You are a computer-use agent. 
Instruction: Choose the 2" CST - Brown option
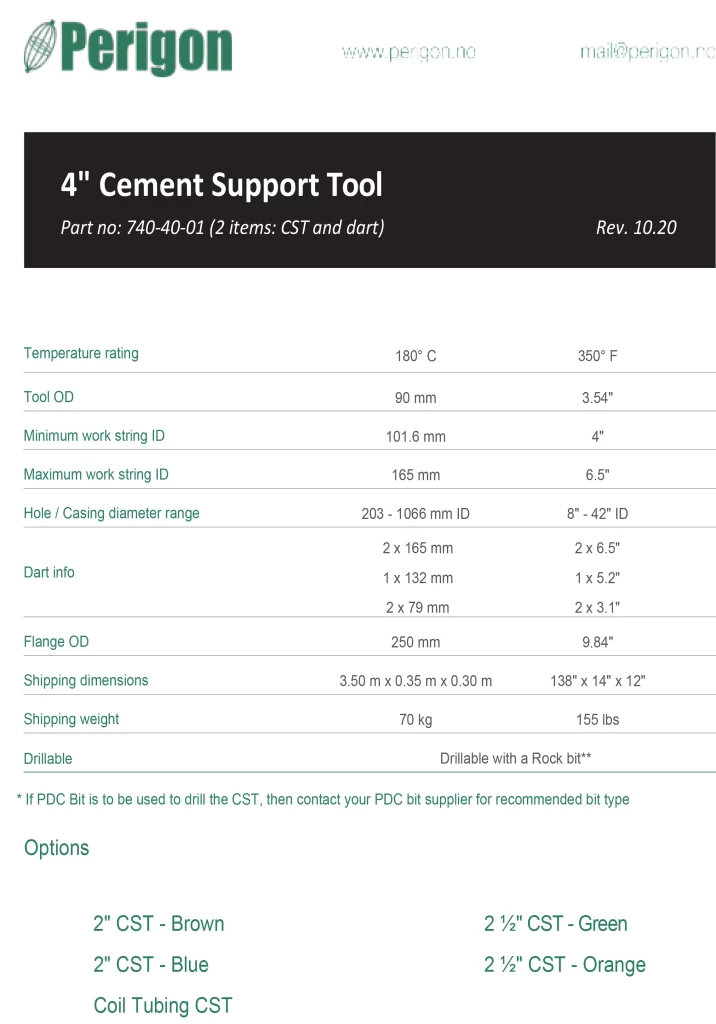(x=158, y=924)
